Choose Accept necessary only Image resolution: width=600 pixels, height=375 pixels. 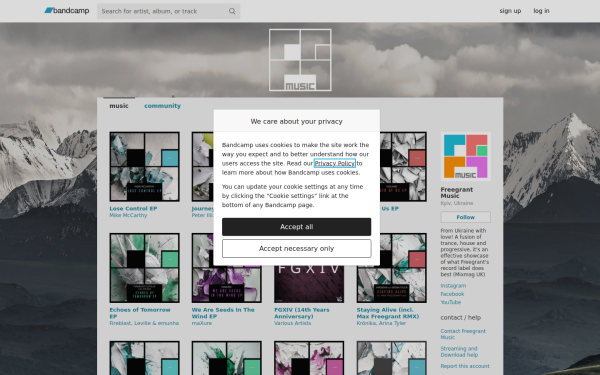pos(296,249)
